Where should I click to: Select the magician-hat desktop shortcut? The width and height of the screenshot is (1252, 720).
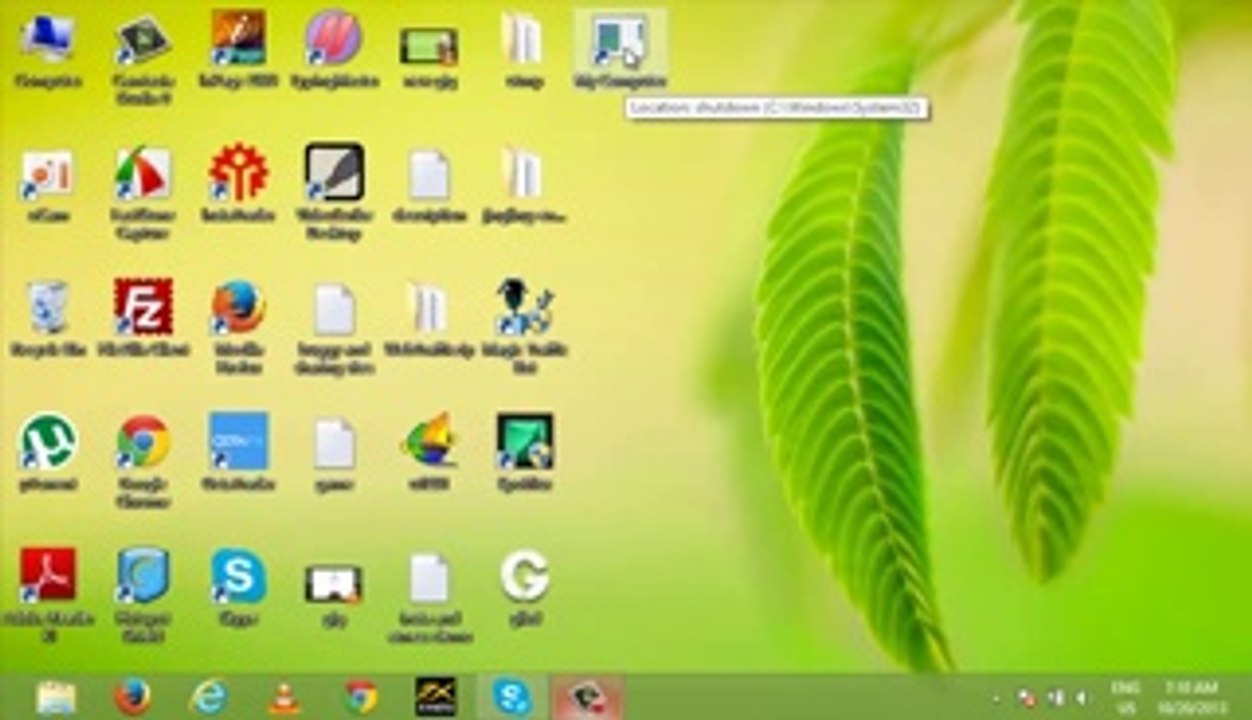[x=524, y=307]
